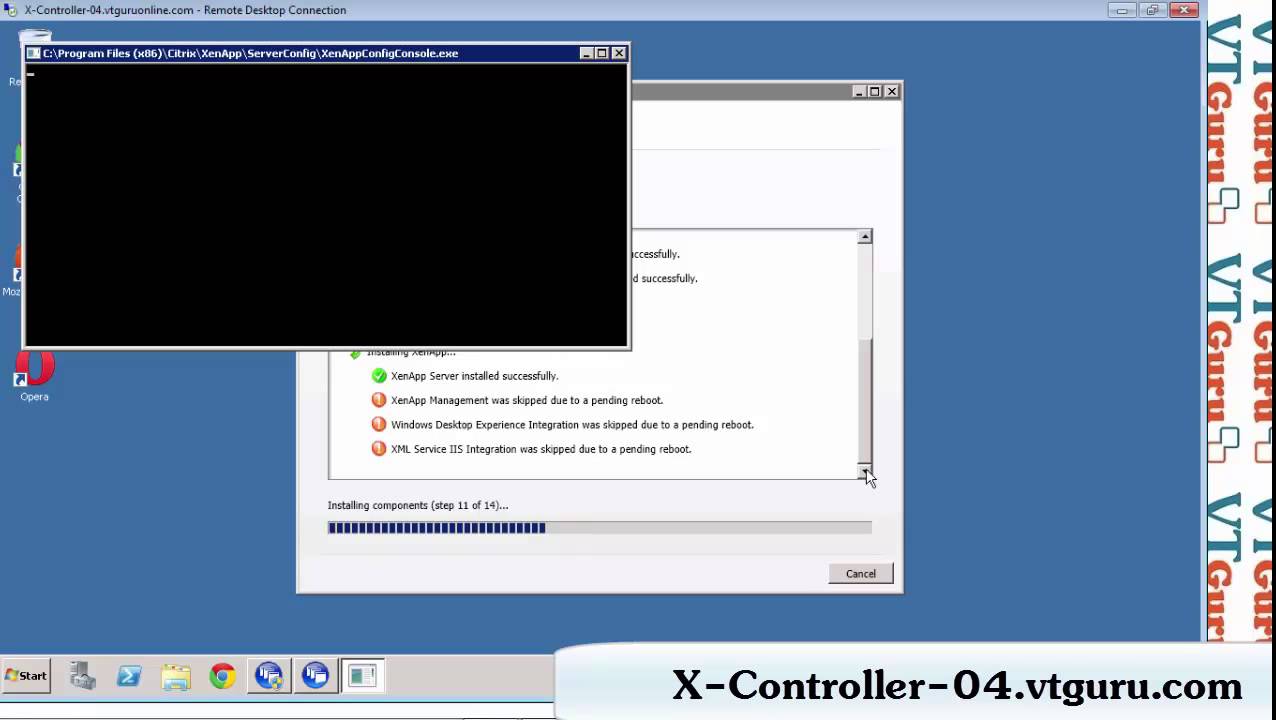Select 'Windows Desktop Experience Integration was skipped' line

coord(572,425)
